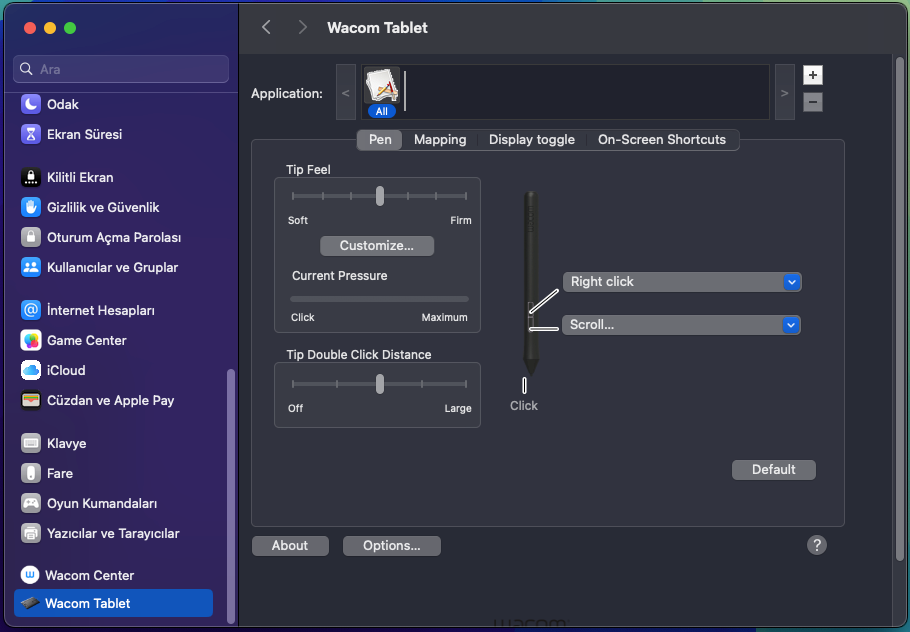Open Odak settings in sidebar
Image resolution: width=910 pixels, height=632 pixels.
coord(63,104)
